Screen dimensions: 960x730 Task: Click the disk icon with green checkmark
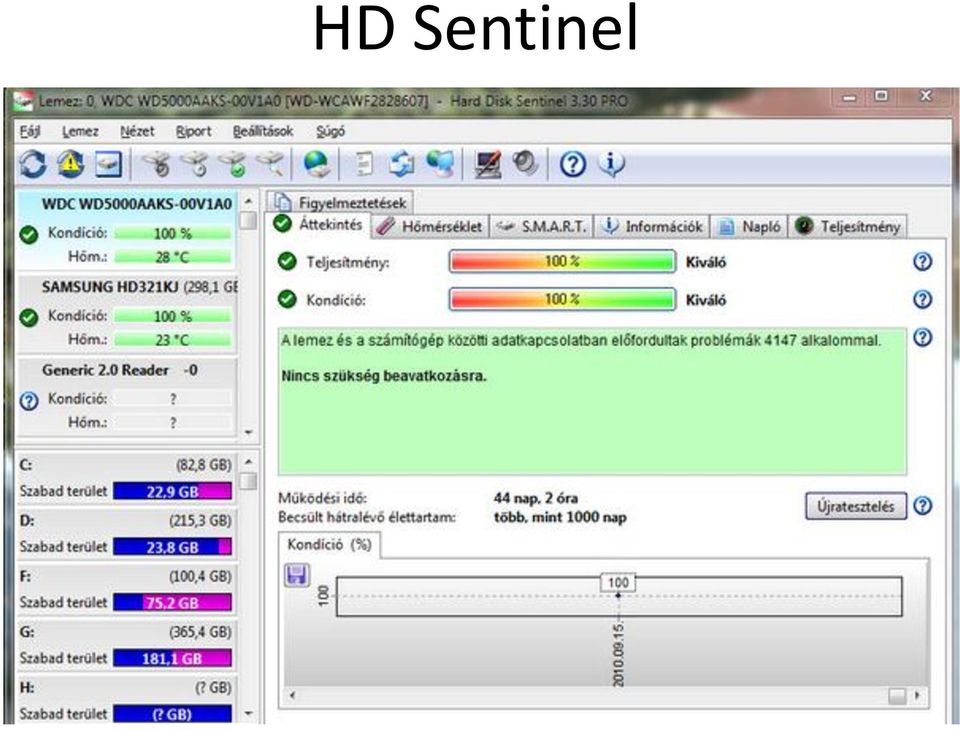(x=233, y=164)
